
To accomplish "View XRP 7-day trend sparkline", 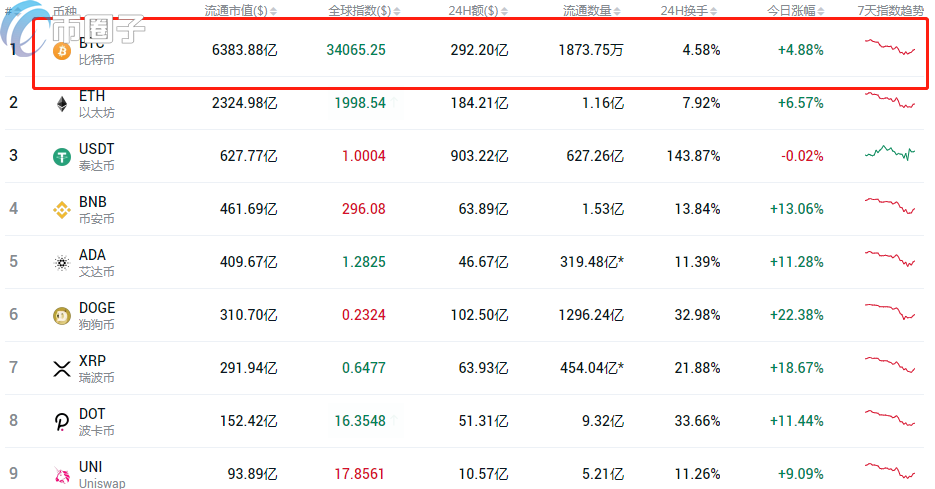I will [x=890, y=364].
